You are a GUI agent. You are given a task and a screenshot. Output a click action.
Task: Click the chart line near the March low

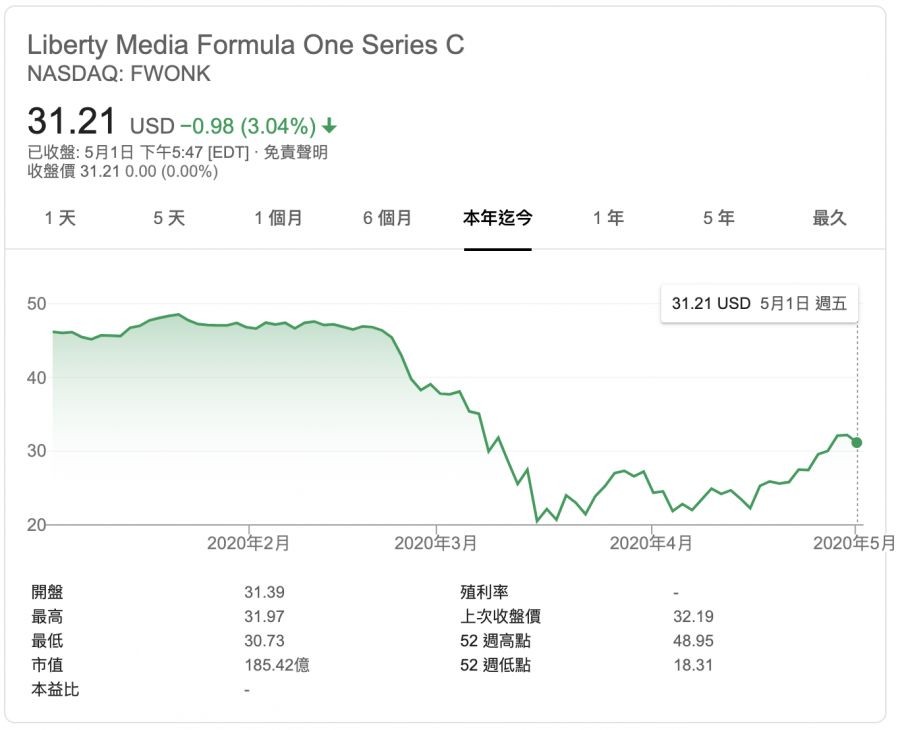[x=537, y=520]
